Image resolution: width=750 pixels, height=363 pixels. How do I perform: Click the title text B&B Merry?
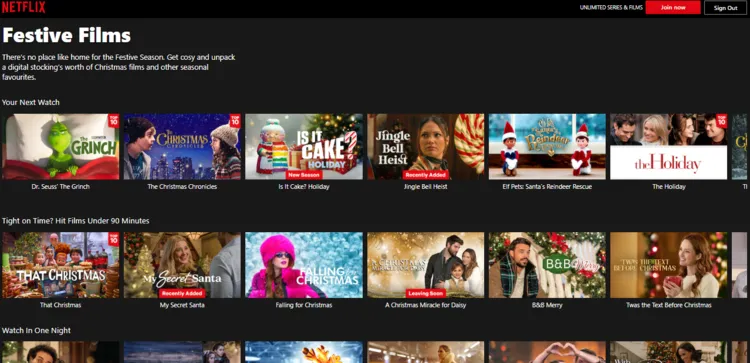pyautogui.click(x=547, y=305)
